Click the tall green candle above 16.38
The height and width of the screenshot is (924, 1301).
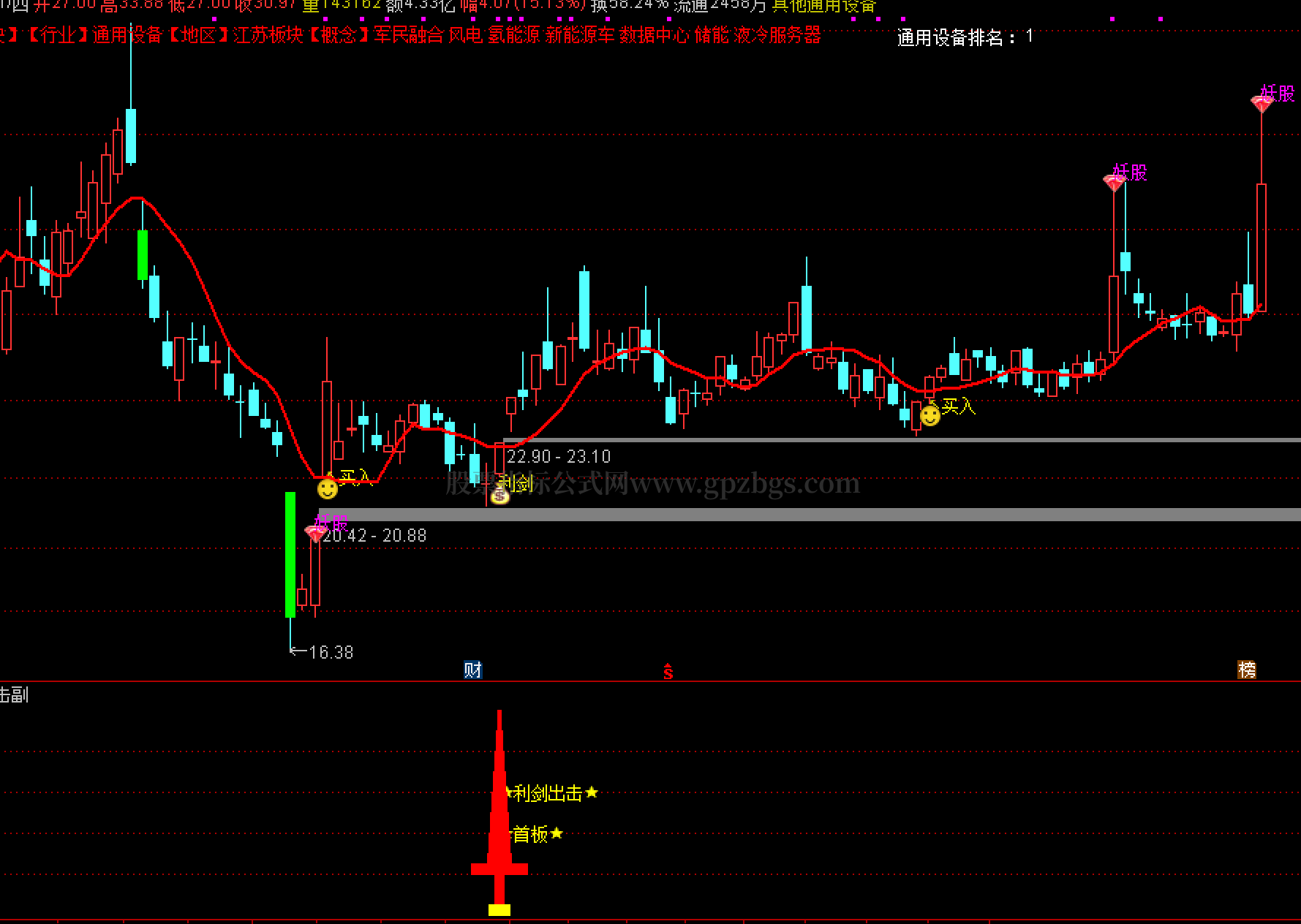coord(290,555)
